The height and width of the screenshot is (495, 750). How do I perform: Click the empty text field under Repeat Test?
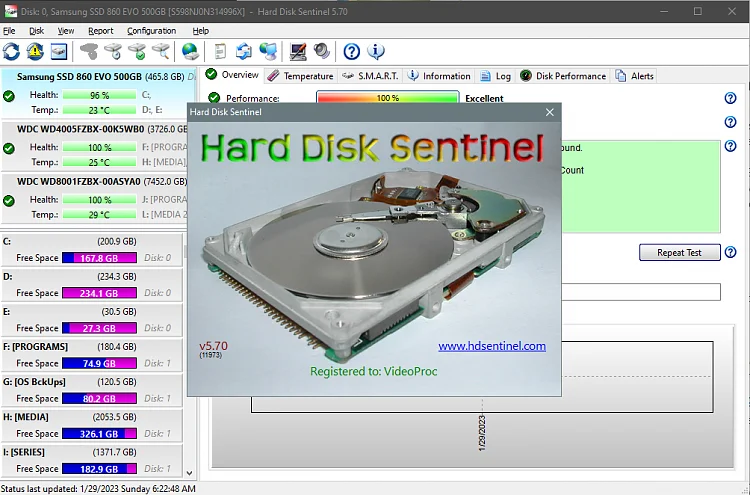641,292
